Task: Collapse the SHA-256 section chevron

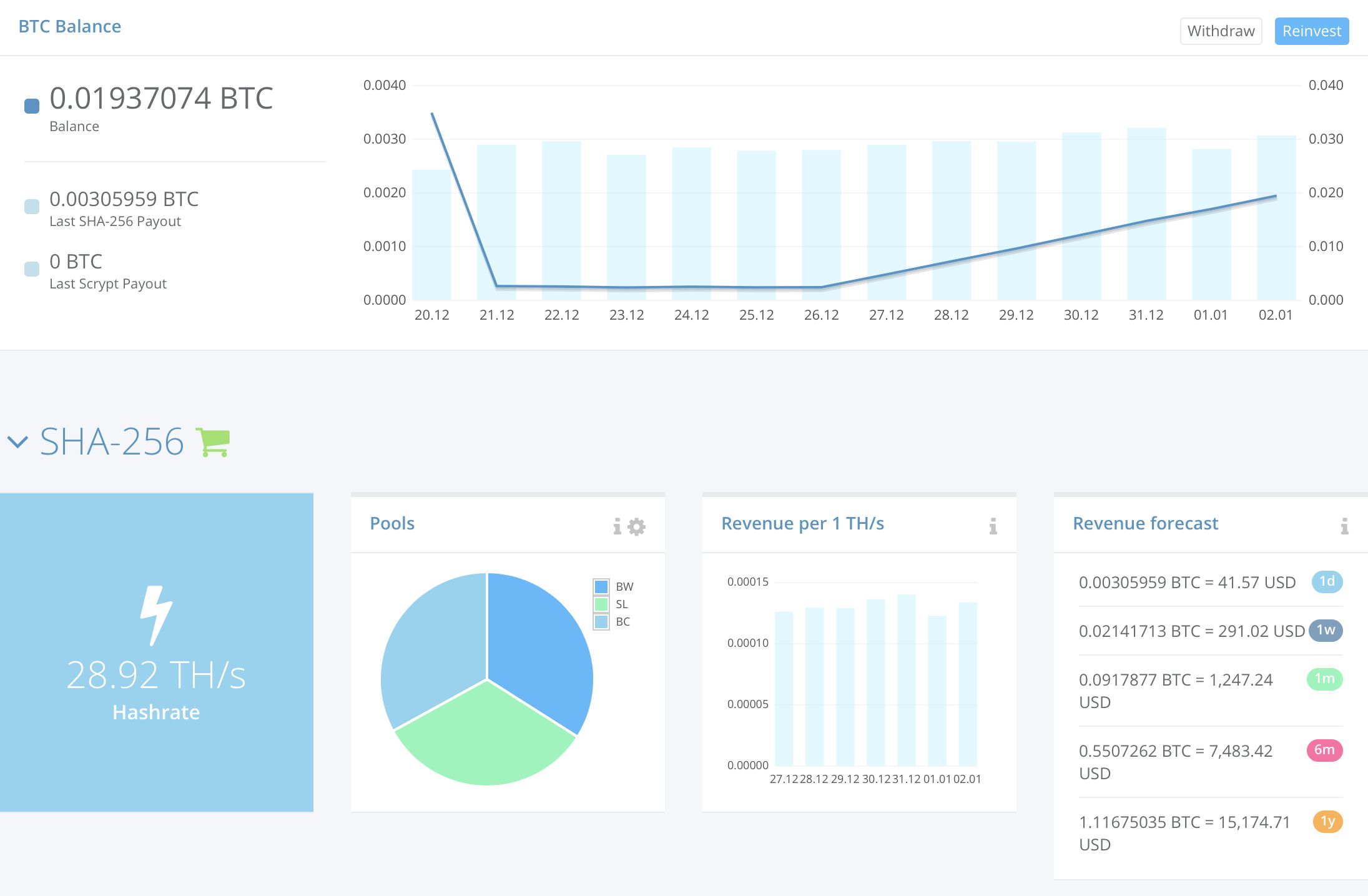Action: (17, 442)
